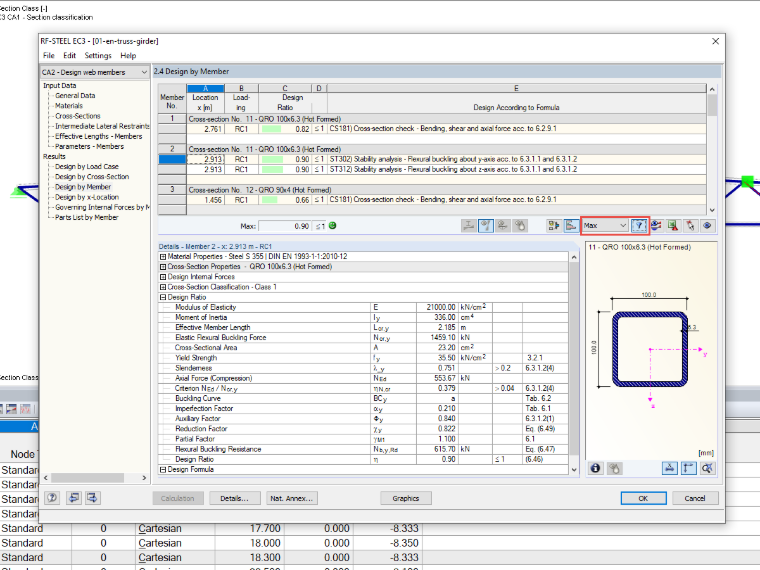Toggle dimensions display icon under cross-section
The width and height of the screenshot is (760, 570).
pyautogui.click(x=669, y=468)
